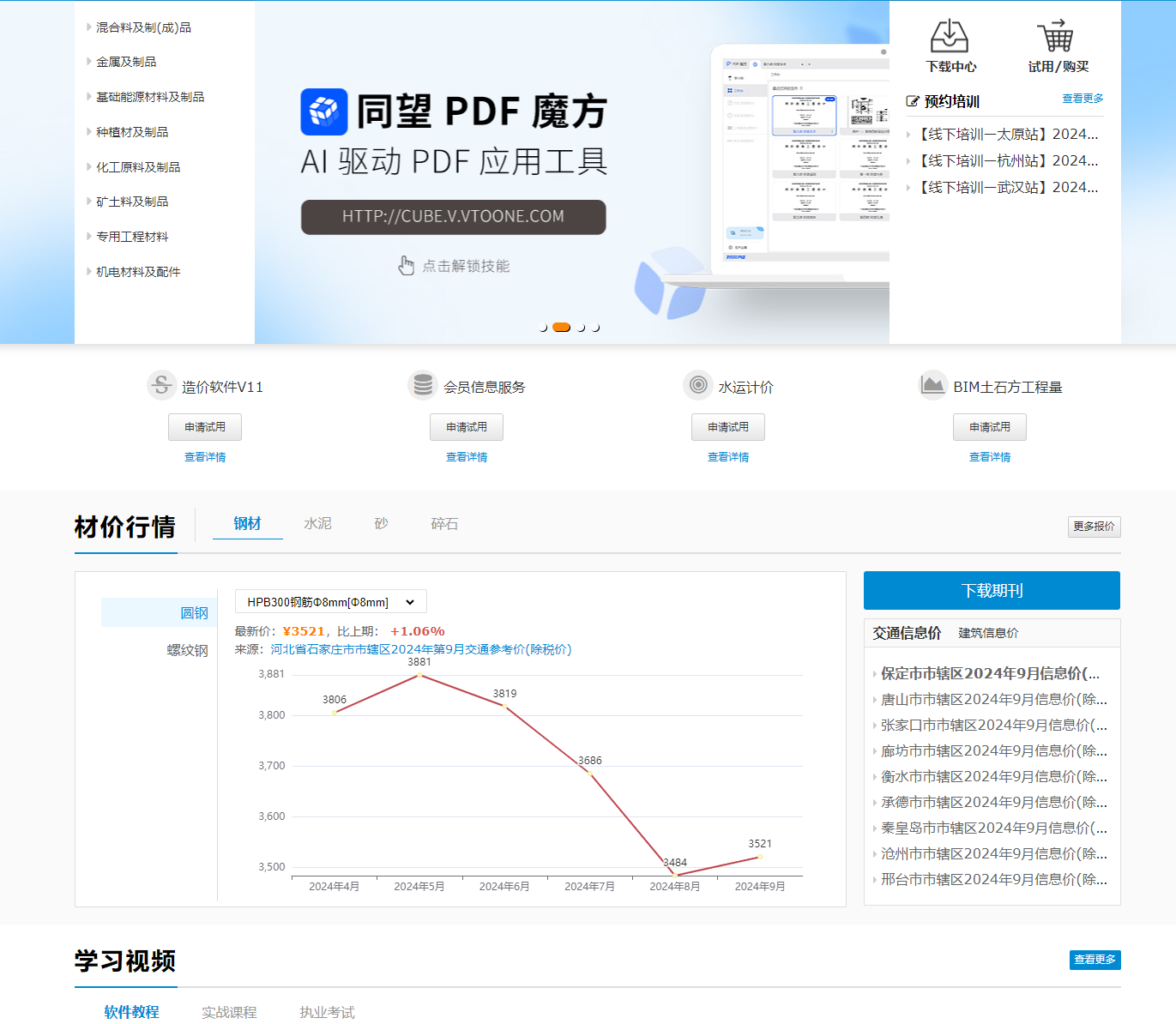Open 查看详情 under 造价软件V11

click(x=205, y=457)
